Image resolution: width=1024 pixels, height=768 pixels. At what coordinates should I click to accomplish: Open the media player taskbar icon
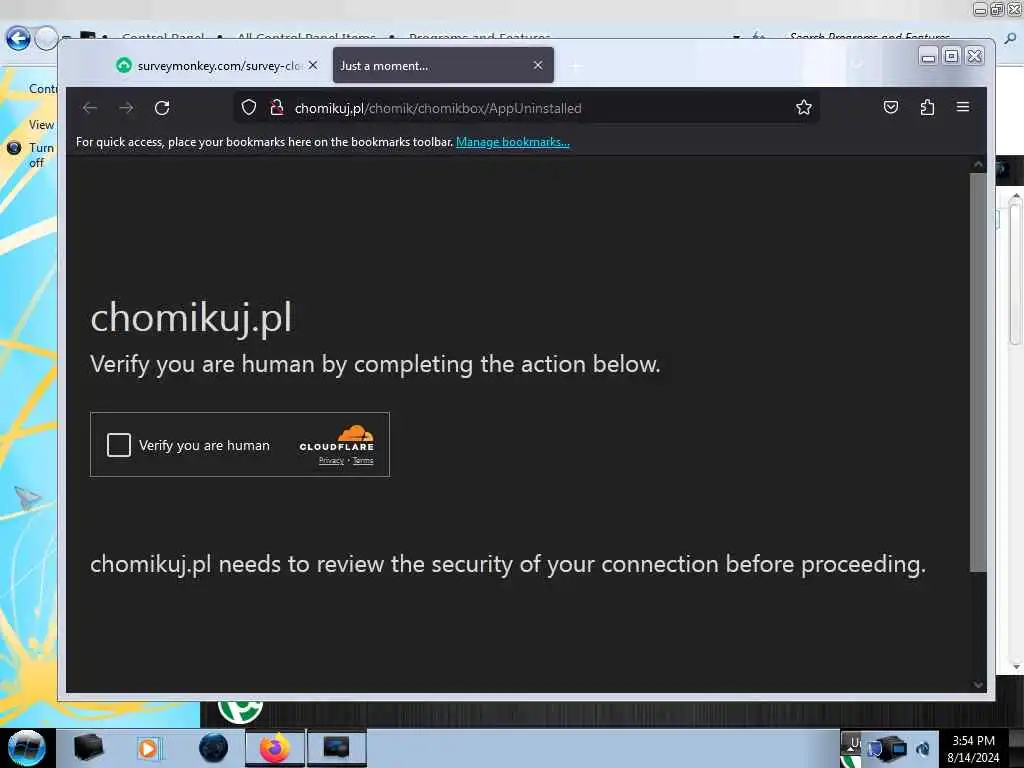click(148, 748)
